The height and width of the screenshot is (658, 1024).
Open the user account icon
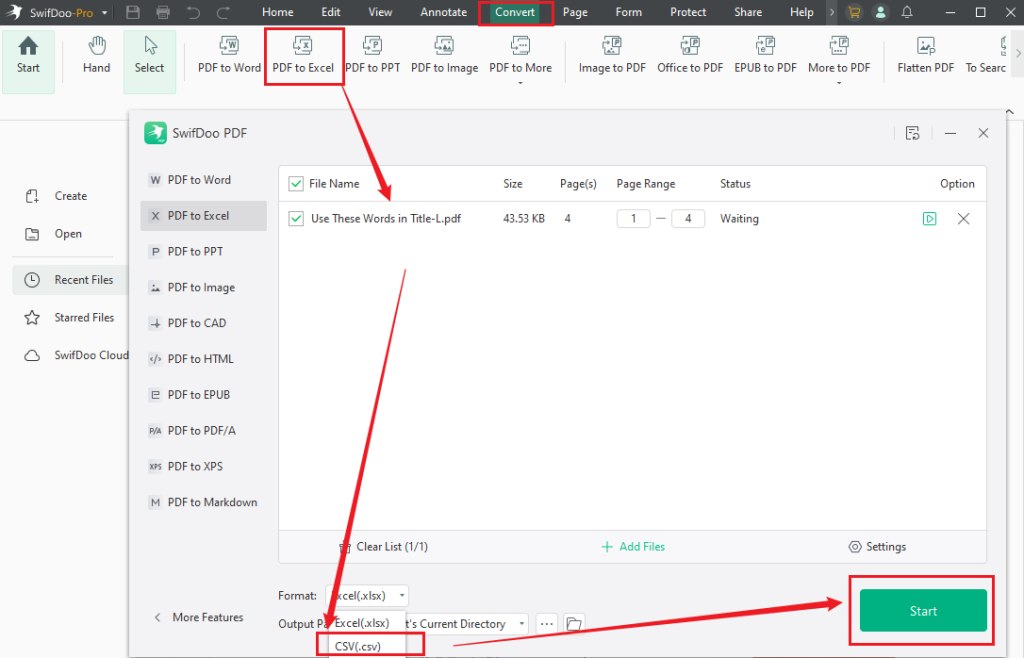click(880, 12)
